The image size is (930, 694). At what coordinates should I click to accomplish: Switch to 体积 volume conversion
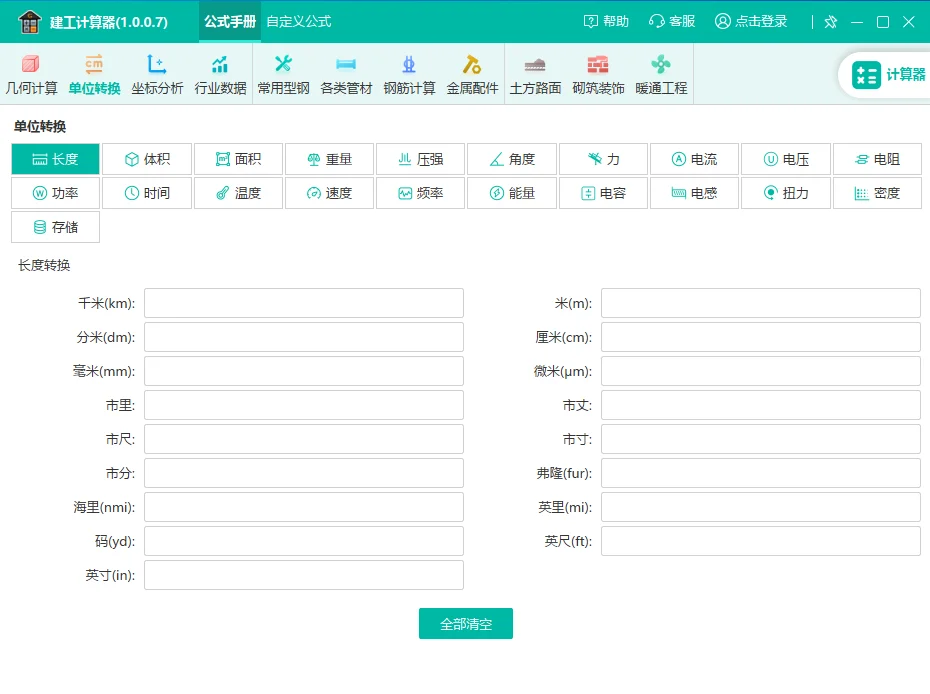tap(146, 158)
